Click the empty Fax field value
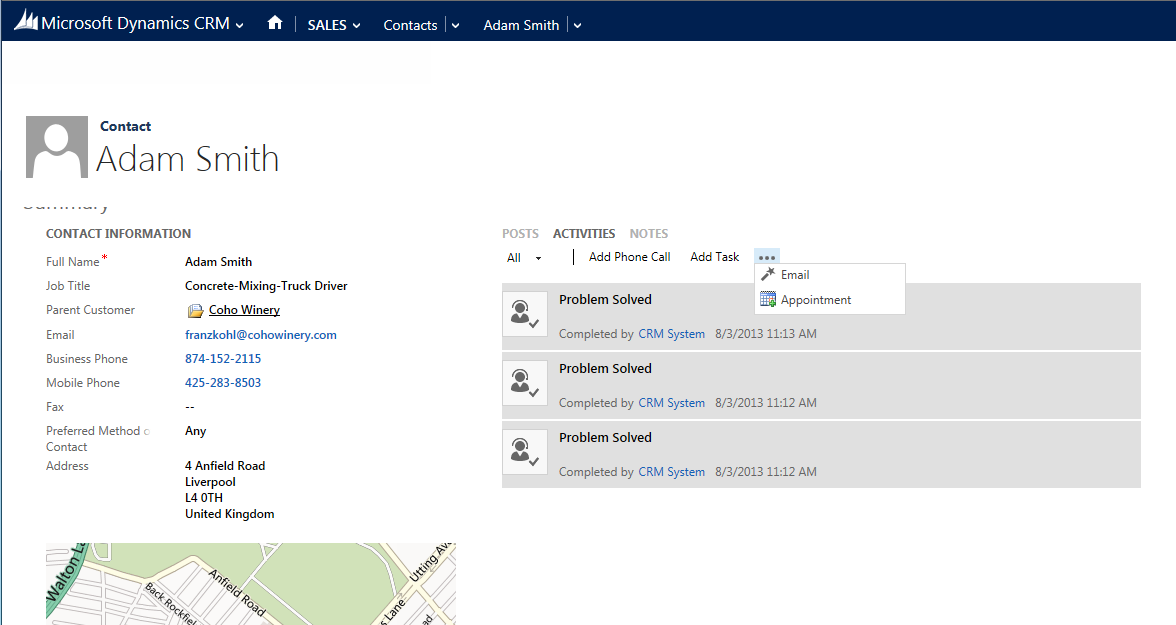The image size is (1176, 625). [x=190, y=407]
